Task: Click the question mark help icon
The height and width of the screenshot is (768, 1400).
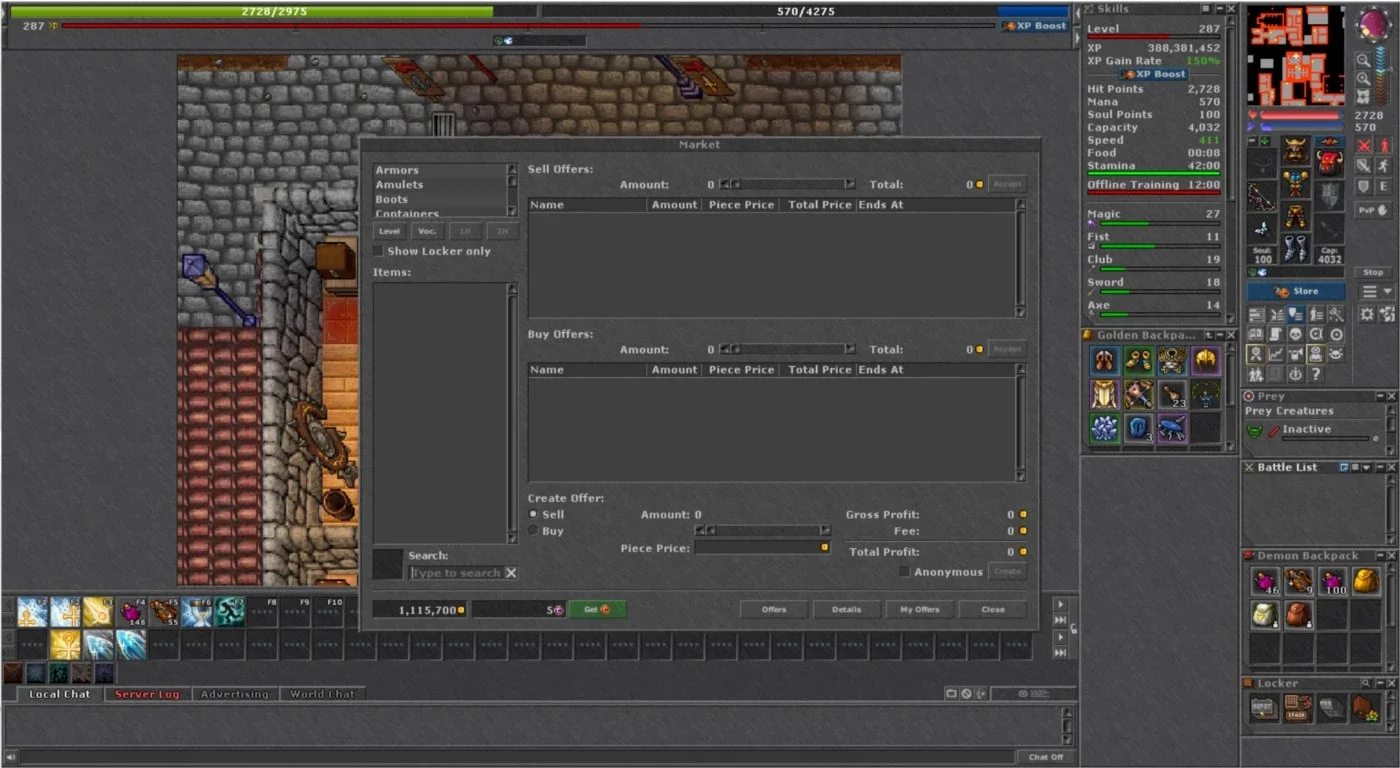Action: 1316,374
